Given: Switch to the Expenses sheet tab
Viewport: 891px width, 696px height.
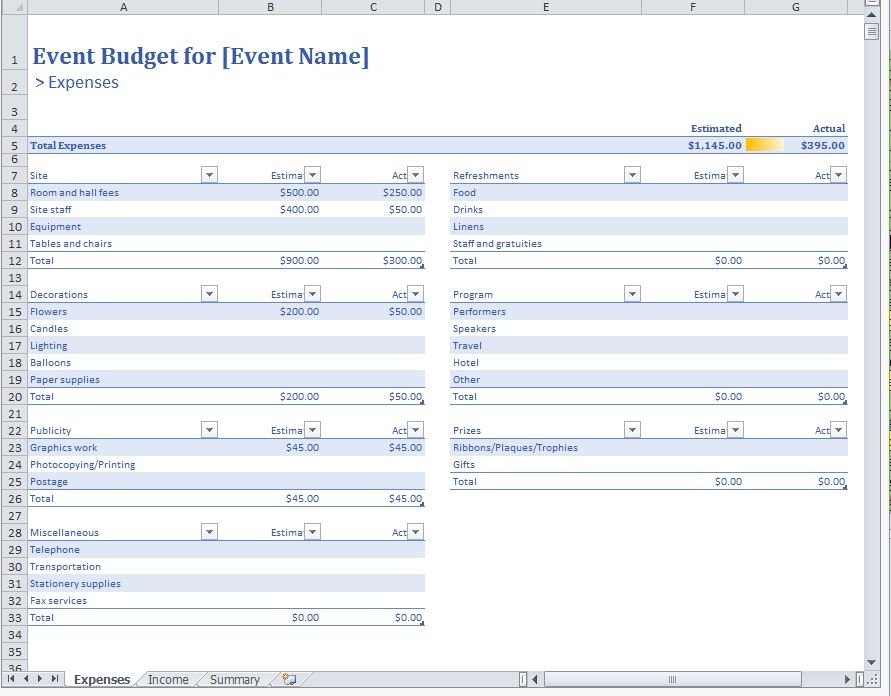Looking at the screenshot, I should 102,680.
